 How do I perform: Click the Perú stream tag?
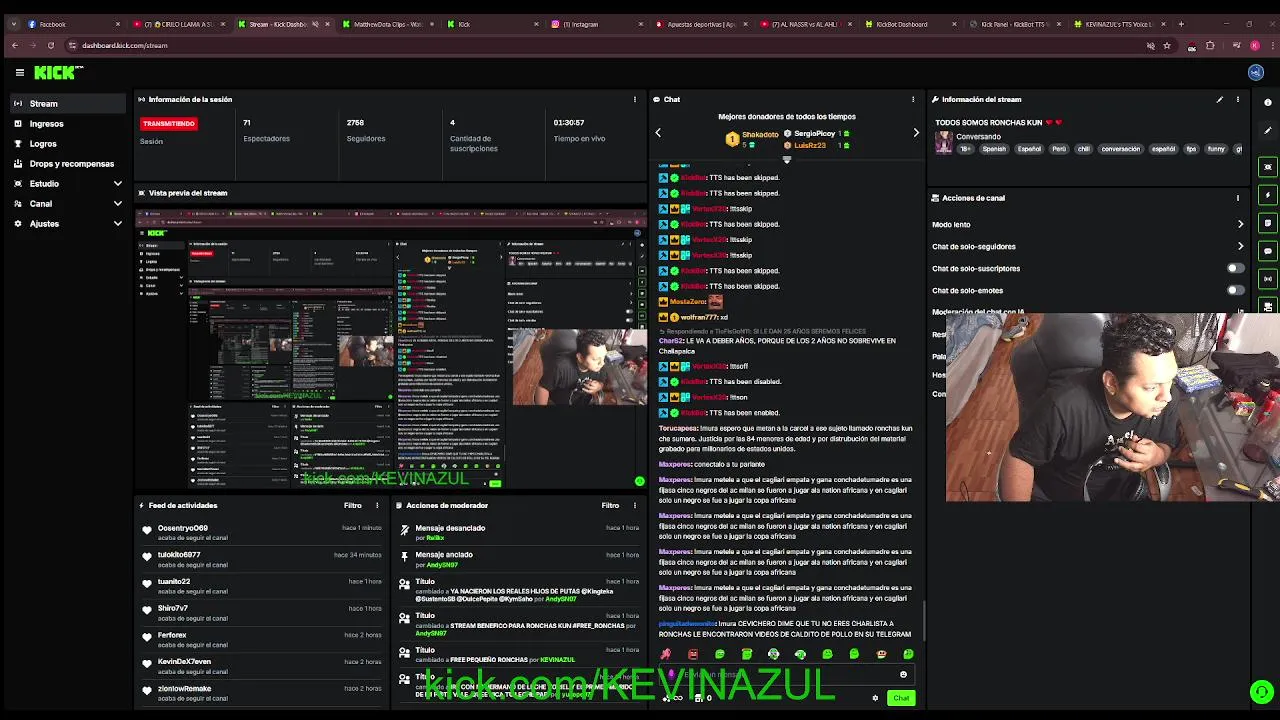[x=1059, y=149]
